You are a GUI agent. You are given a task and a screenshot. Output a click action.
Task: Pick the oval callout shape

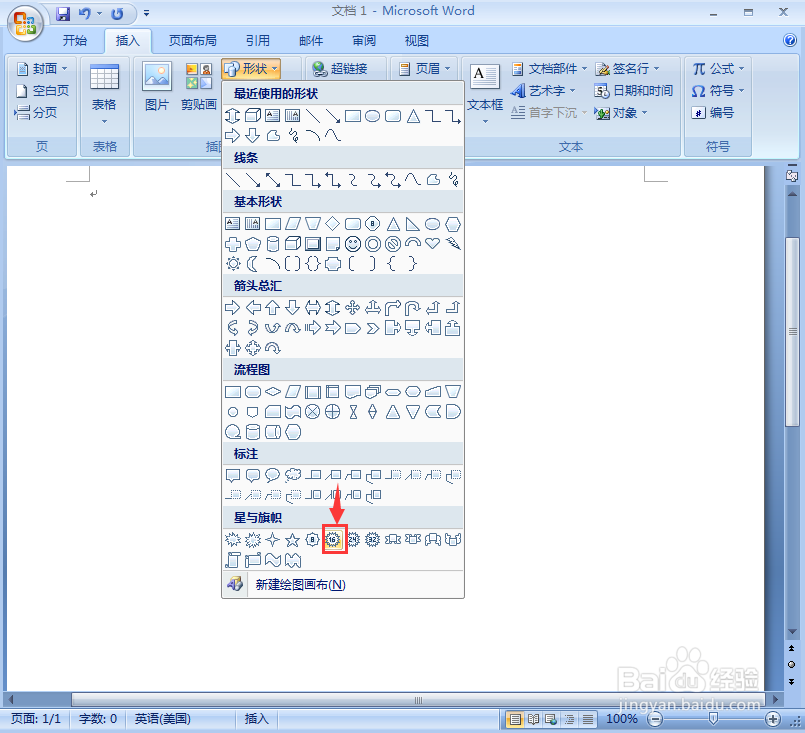coord(273,475)
